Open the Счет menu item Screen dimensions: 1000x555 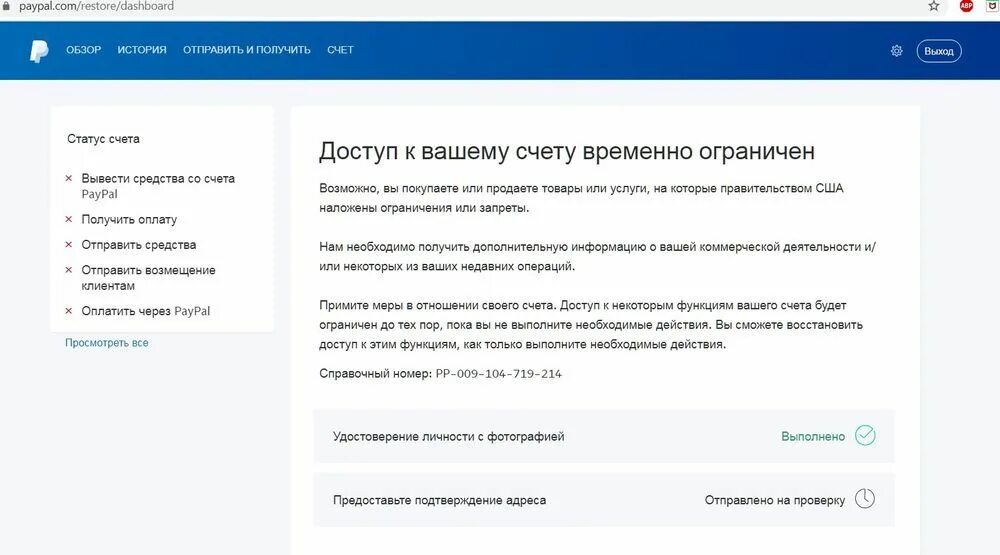(340, 50)
